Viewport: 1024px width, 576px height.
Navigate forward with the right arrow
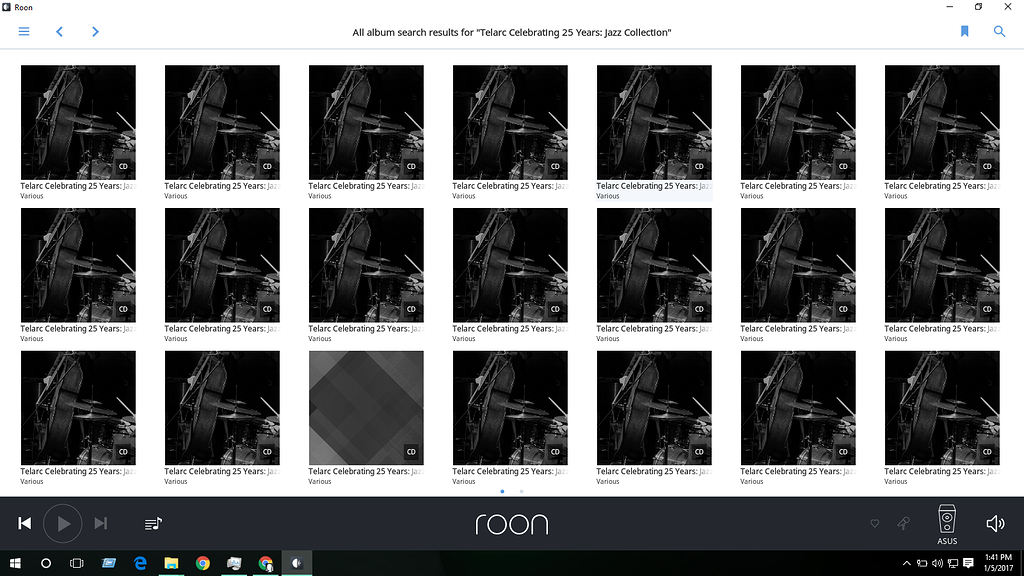click(95, 31)
